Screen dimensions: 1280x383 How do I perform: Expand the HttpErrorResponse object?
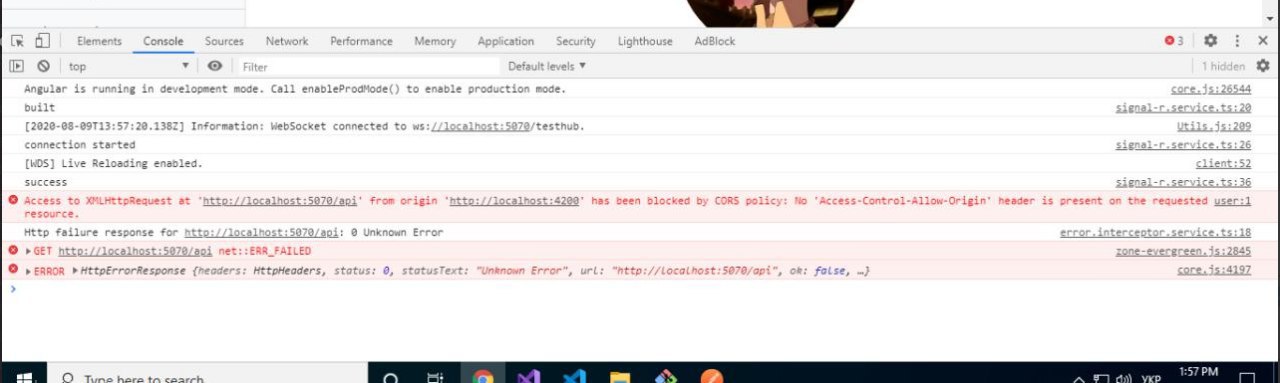click(x=75, y=270)
